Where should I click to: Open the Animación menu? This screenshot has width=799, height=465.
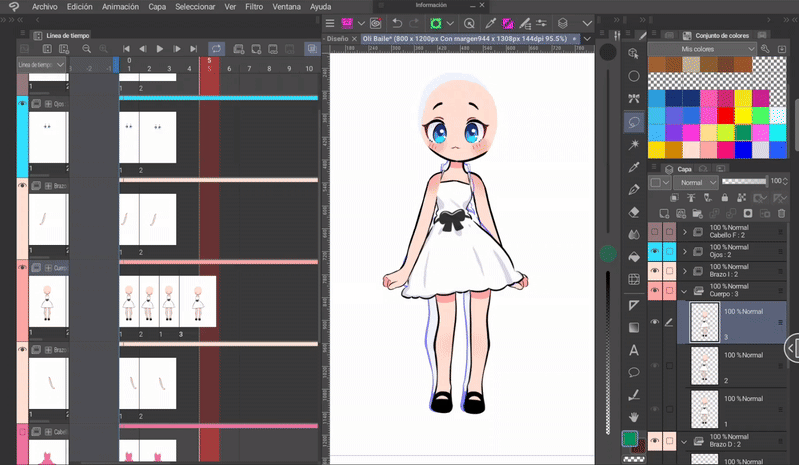coord(120,6)
